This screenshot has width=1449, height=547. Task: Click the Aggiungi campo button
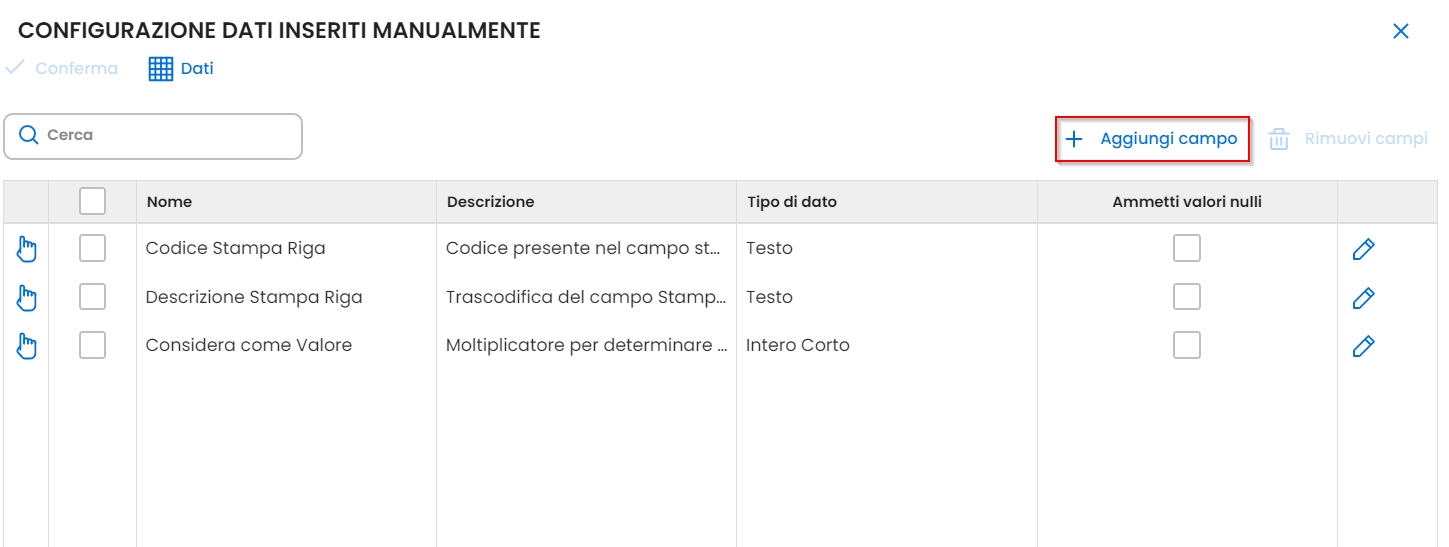pos(1153,139)
